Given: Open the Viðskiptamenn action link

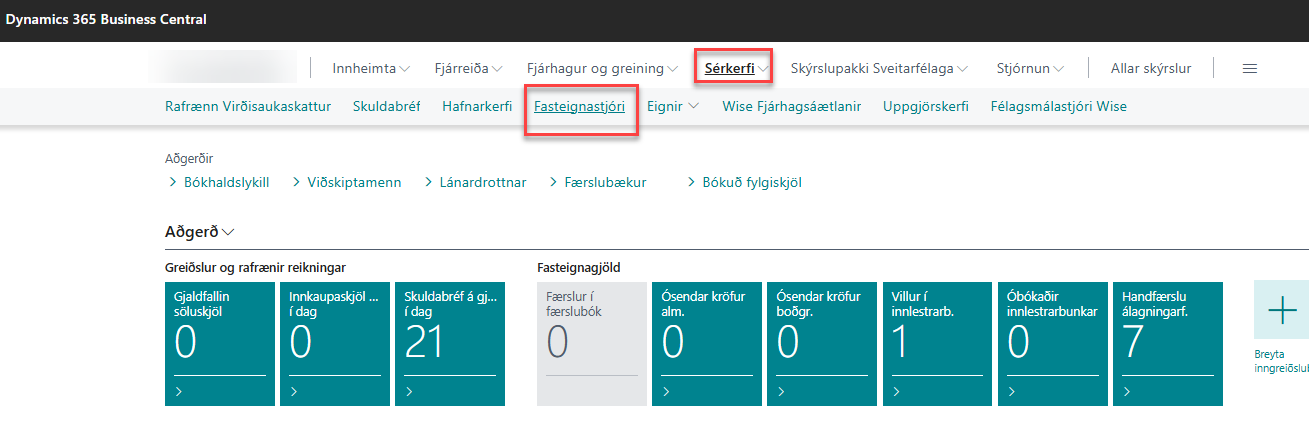Looking at the screenshot, I should [x=355, y=183].
